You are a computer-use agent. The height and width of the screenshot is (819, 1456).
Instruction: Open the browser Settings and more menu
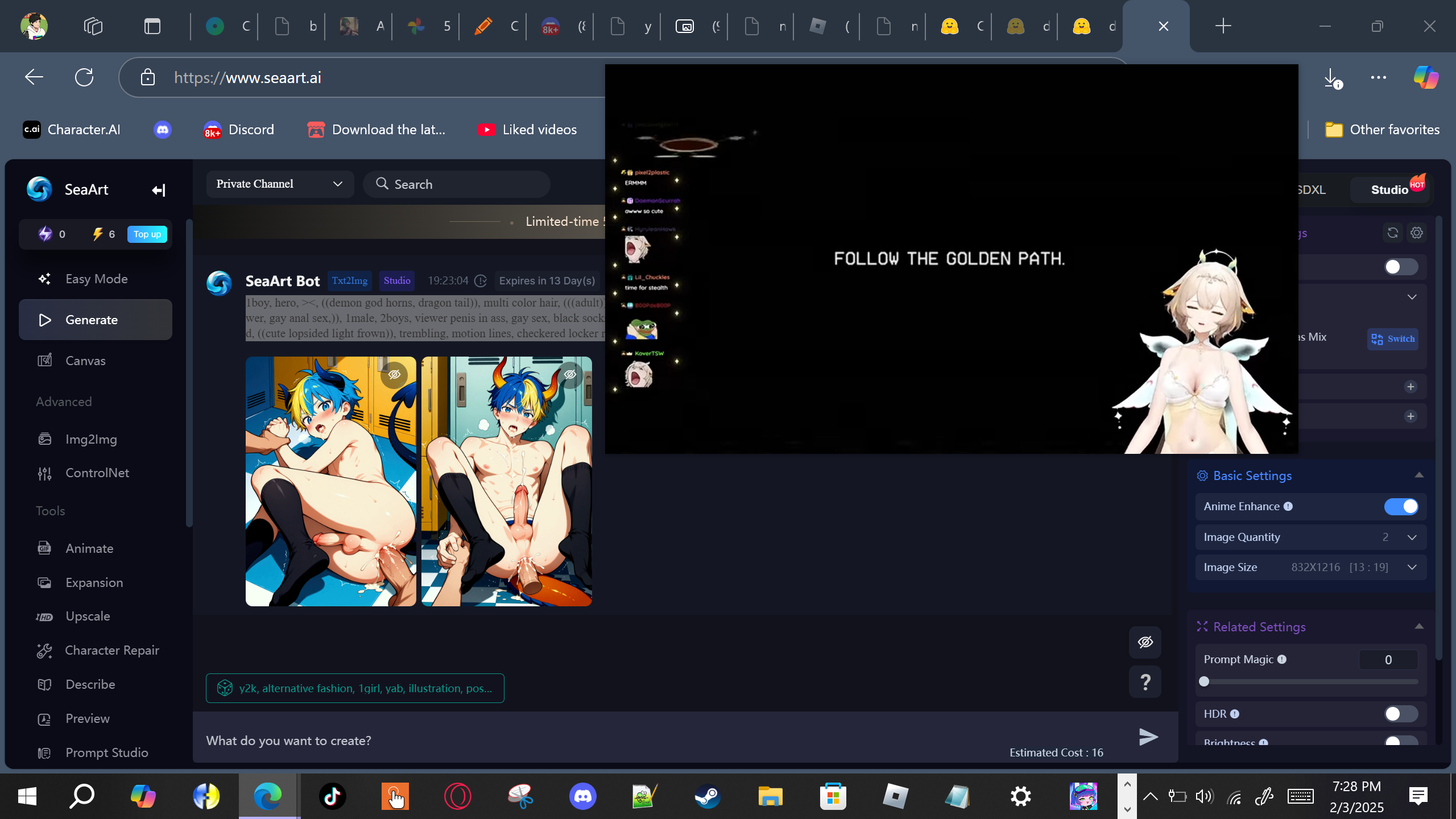[x=1379, y=77]
